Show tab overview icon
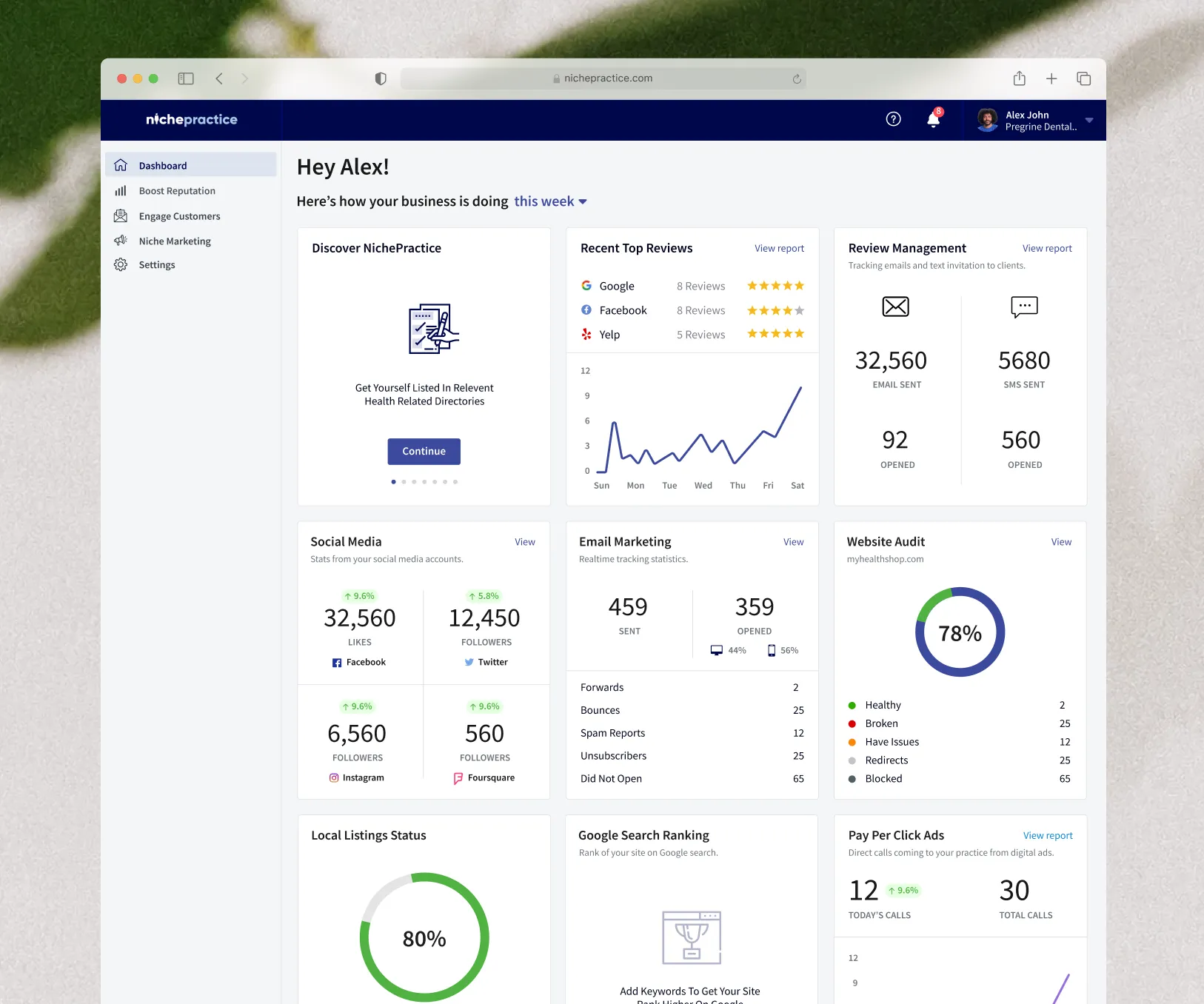Screen dimensions: 1204x1004 tap(1084, 78)
